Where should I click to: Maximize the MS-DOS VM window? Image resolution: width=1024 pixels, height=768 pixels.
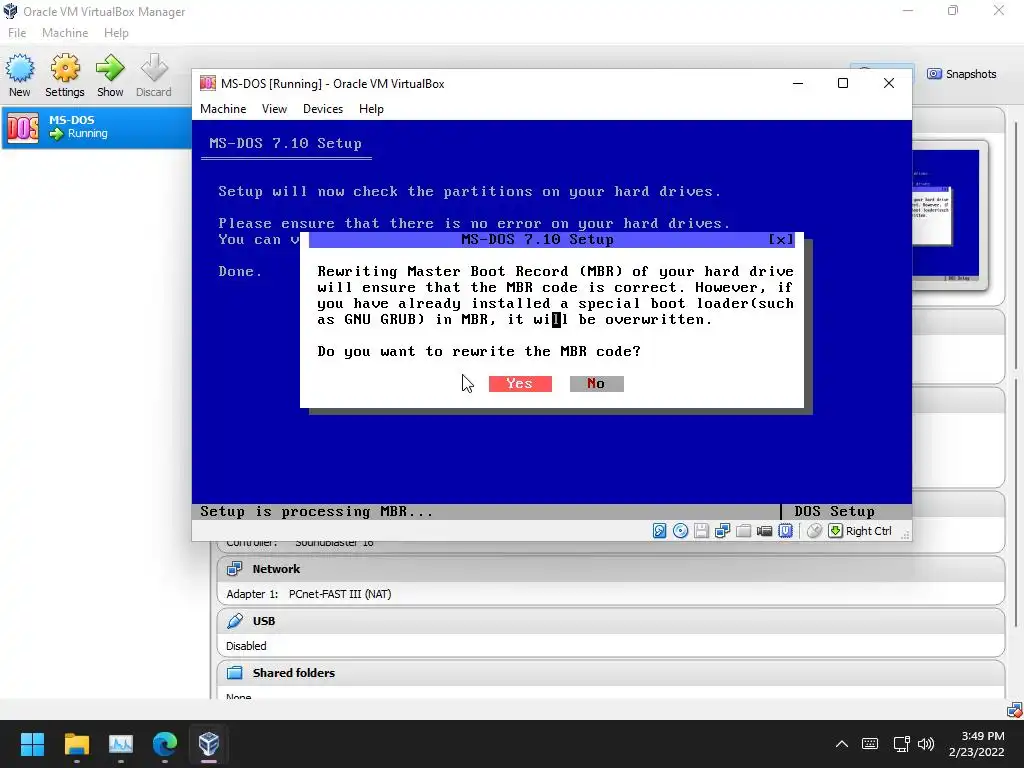[x=842, y=83]
